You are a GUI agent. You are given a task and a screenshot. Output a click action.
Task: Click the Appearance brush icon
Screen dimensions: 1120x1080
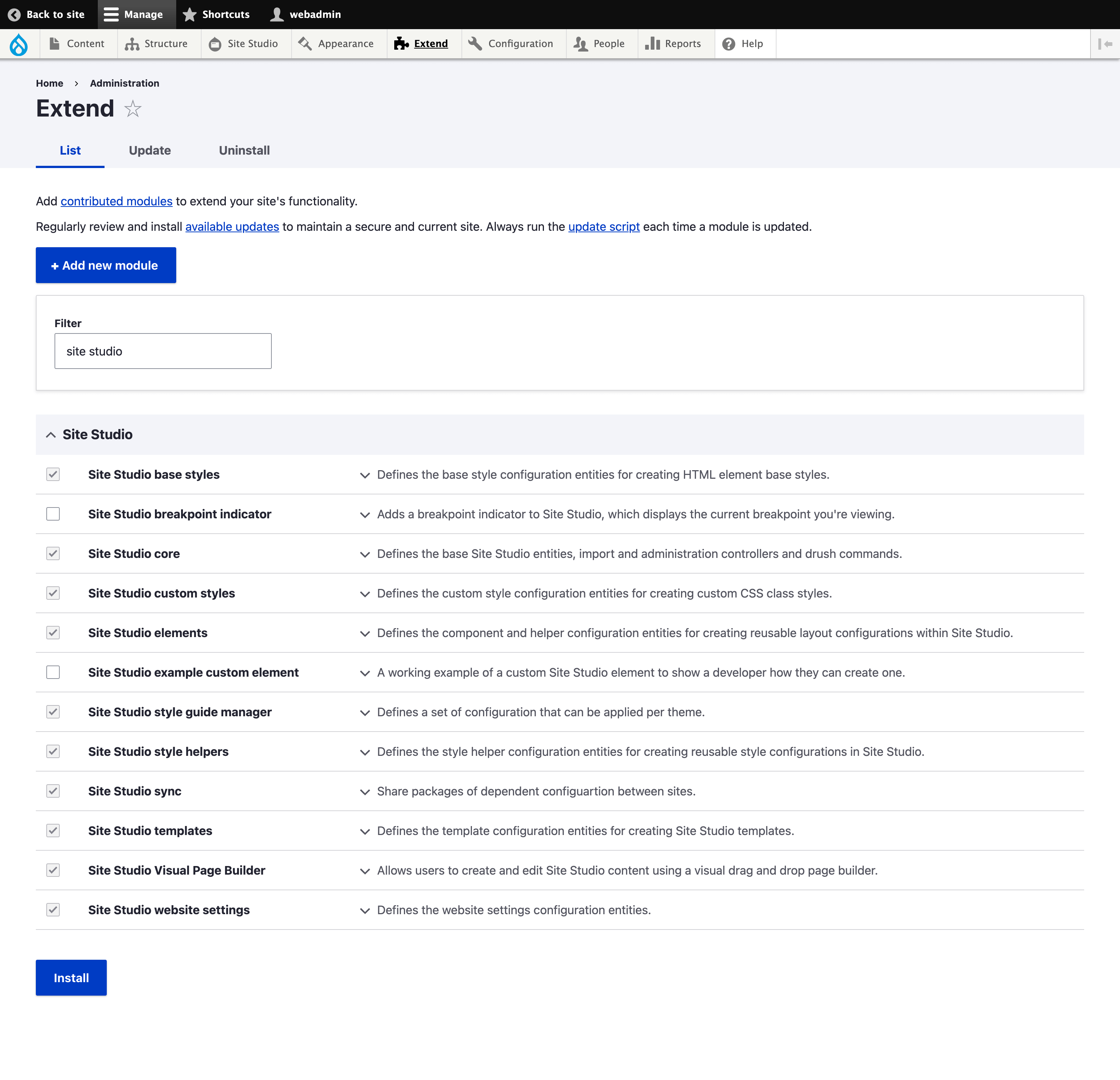[x=305, y=44]
